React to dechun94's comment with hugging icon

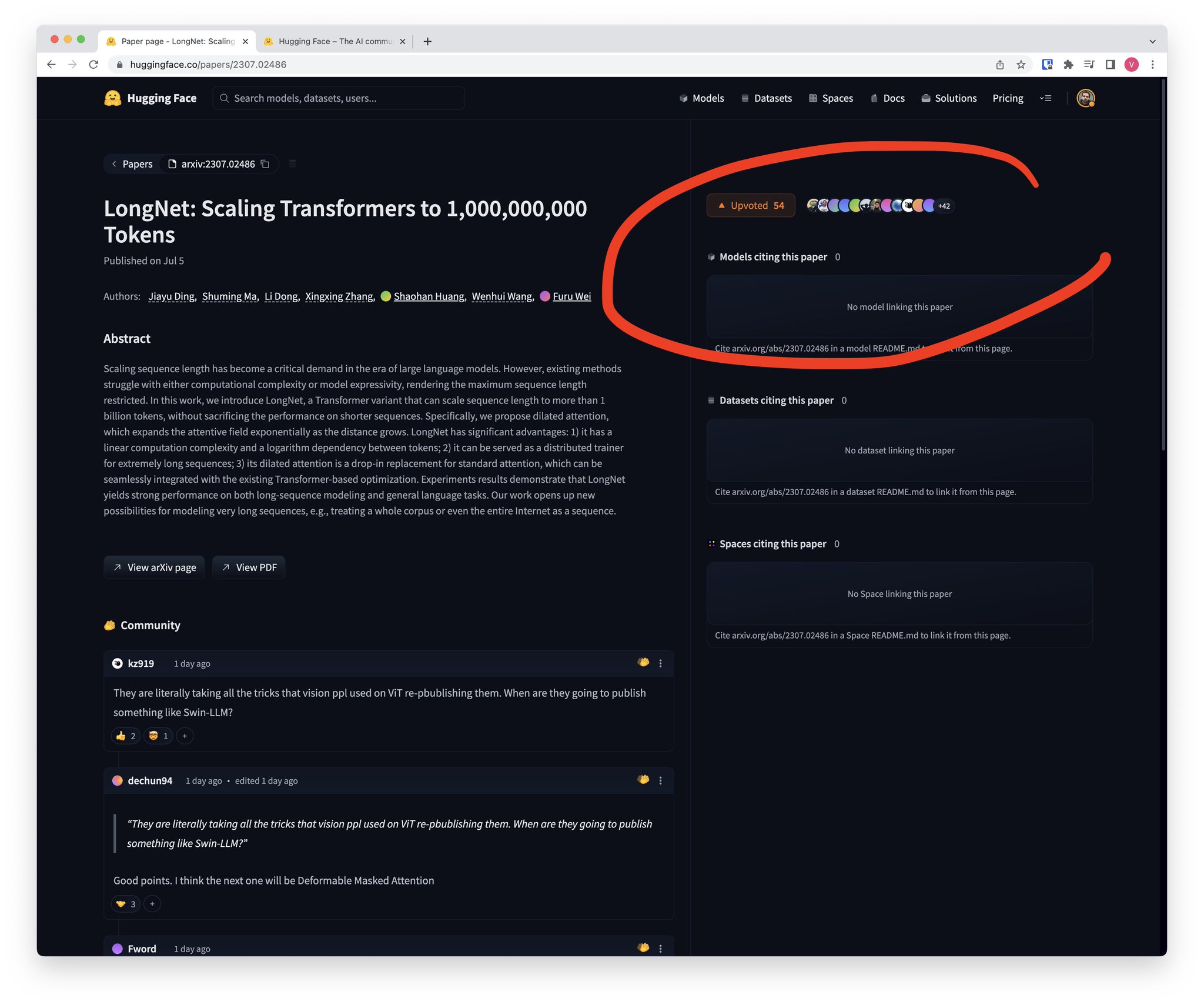click(643, 780)
